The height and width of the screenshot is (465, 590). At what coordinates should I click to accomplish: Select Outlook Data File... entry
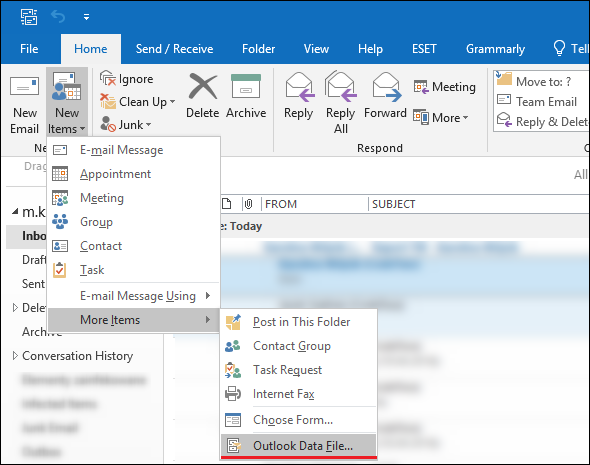(299, 446)
